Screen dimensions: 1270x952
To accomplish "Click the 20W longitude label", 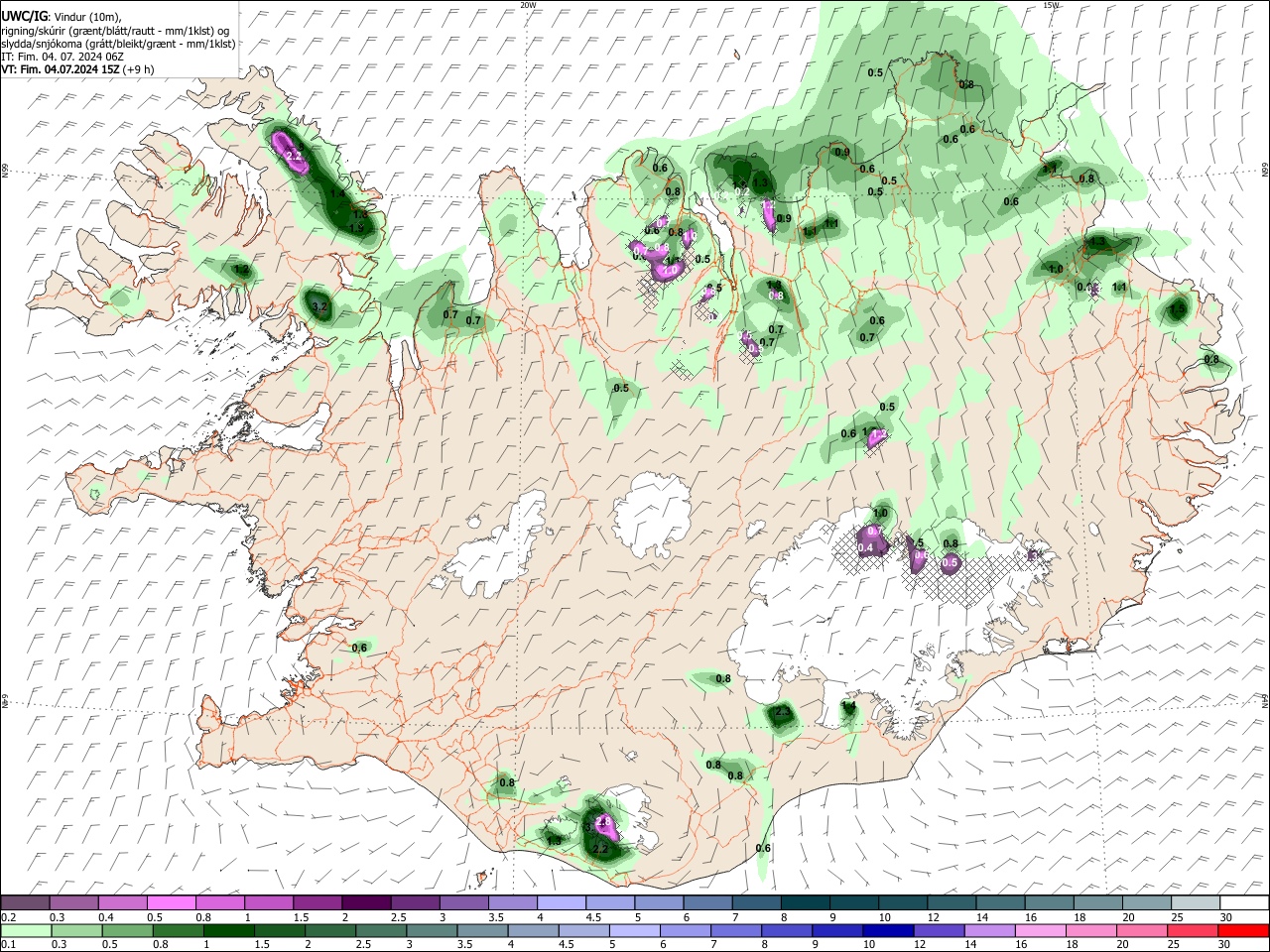I will pos(529,5).
